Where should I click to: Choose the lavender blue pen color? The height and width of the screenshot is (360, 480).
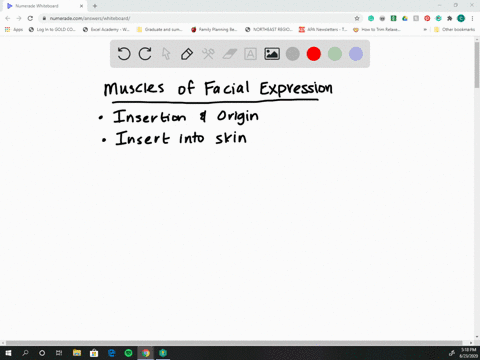[x=356, y=54]
